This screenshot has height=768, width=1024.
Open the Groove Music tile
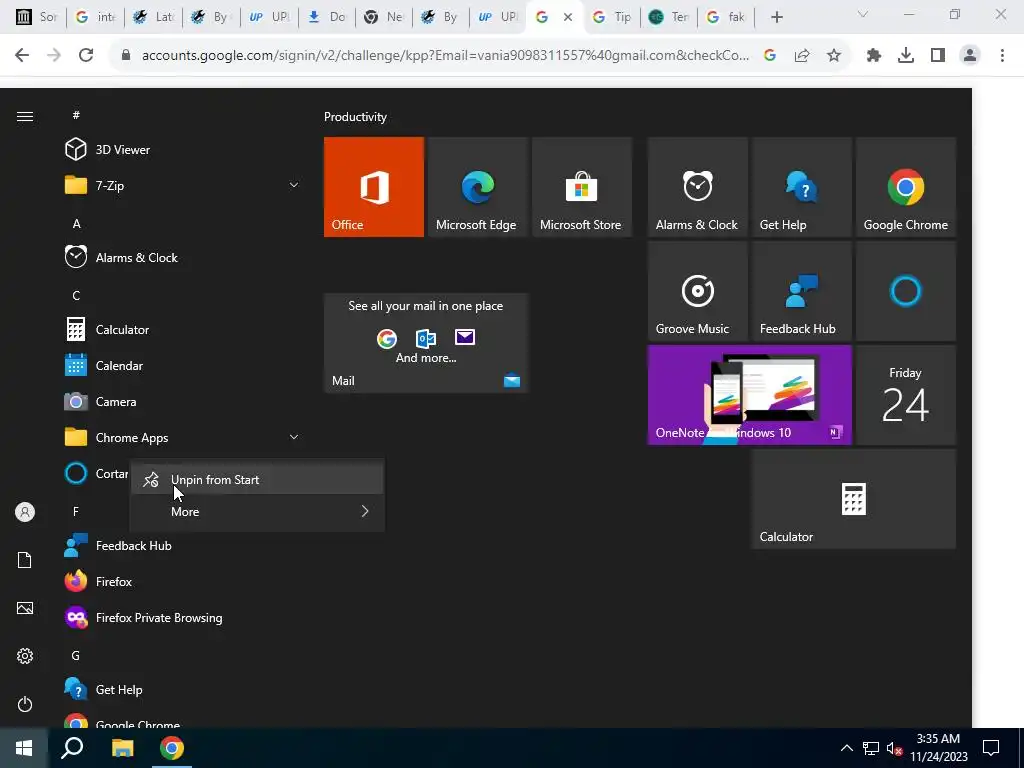coord(697,291)
